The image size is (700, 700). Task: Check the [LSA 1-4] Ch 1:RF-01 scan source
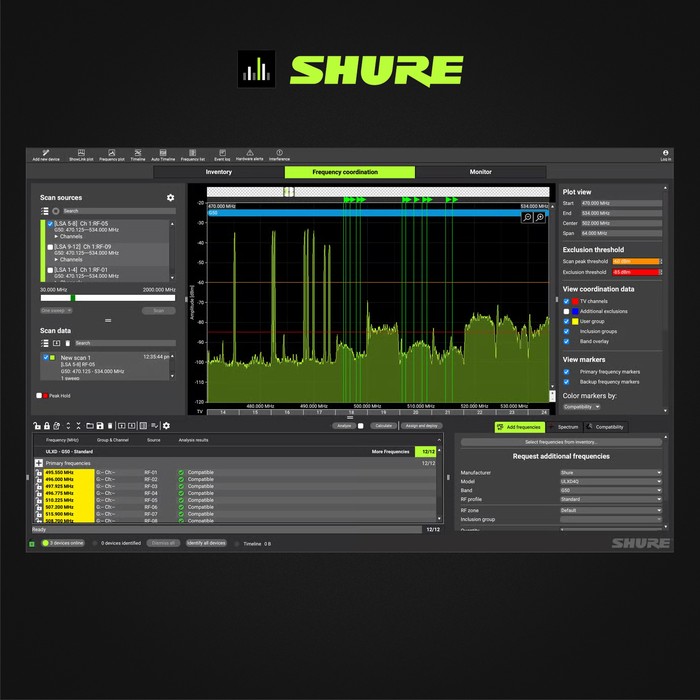pos(50,270)
